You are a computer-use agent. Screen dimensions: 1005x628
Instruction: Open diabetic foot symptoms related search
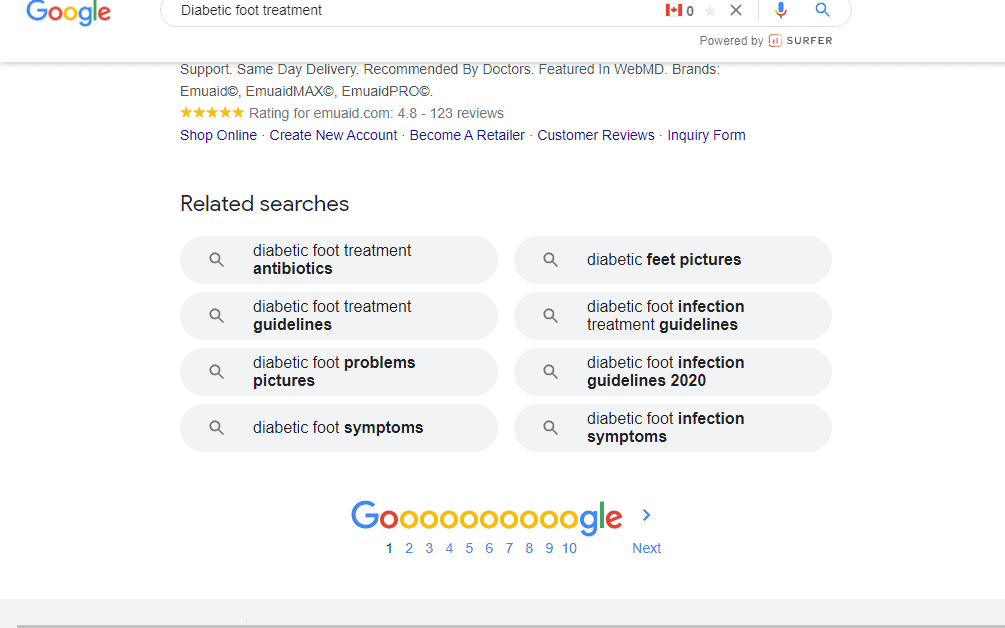[338, 427]
